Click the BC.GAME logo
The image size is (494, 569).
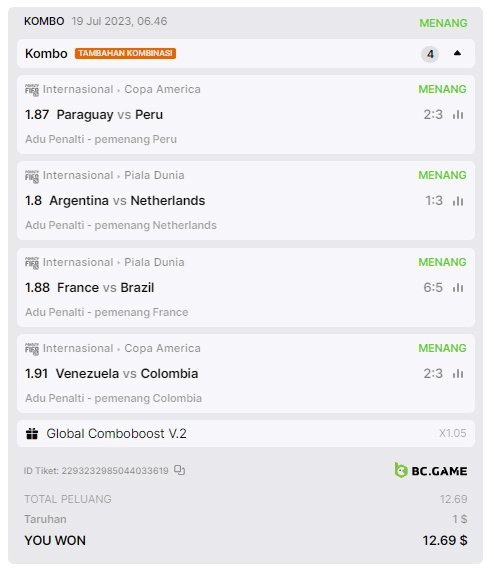tap(430, 470)
